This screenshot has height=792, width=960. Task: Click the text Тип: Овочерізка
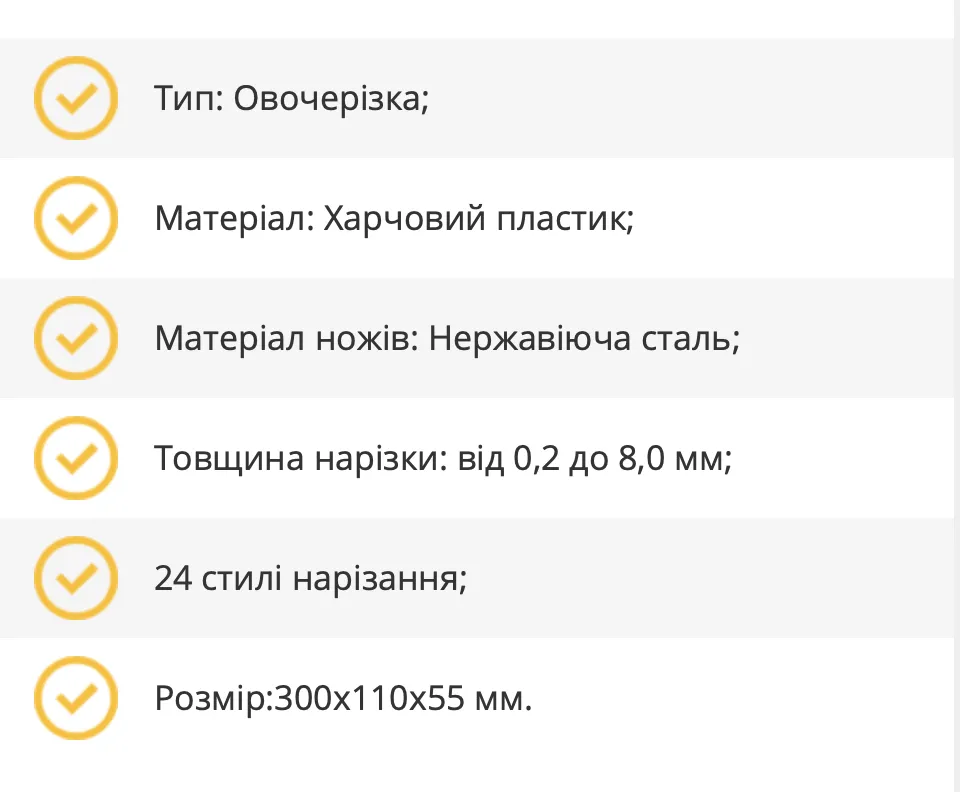291,99
